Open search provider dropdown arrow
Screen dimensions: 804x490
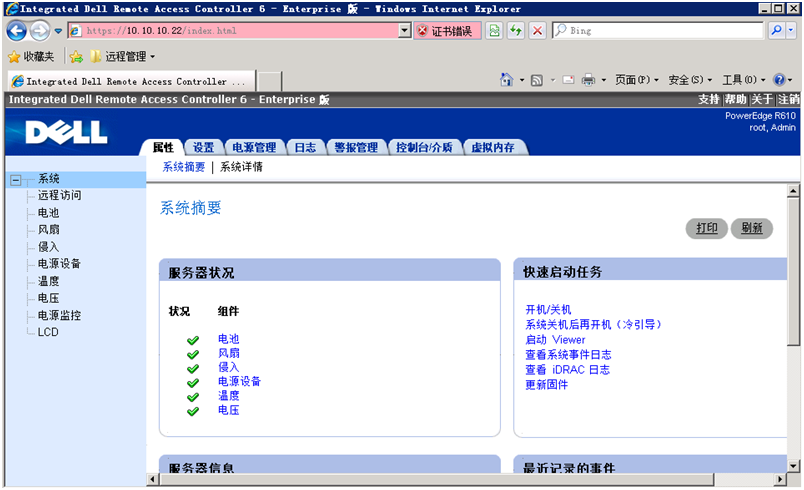tap(791, 31)
